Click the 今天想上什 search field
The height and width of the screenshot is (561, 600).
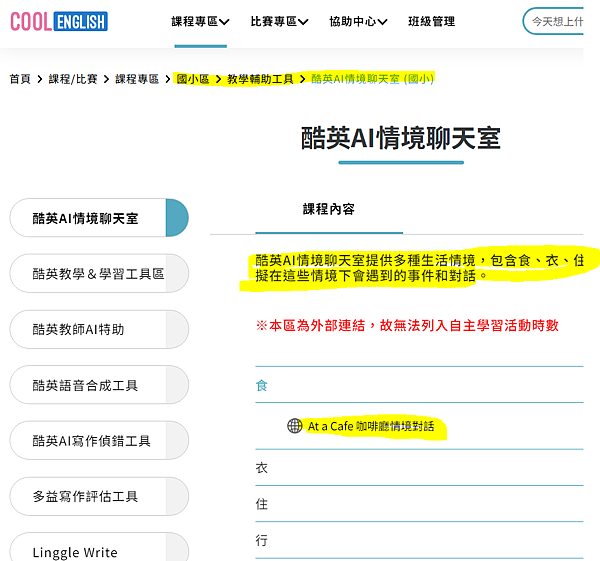[x=553, y=21]
